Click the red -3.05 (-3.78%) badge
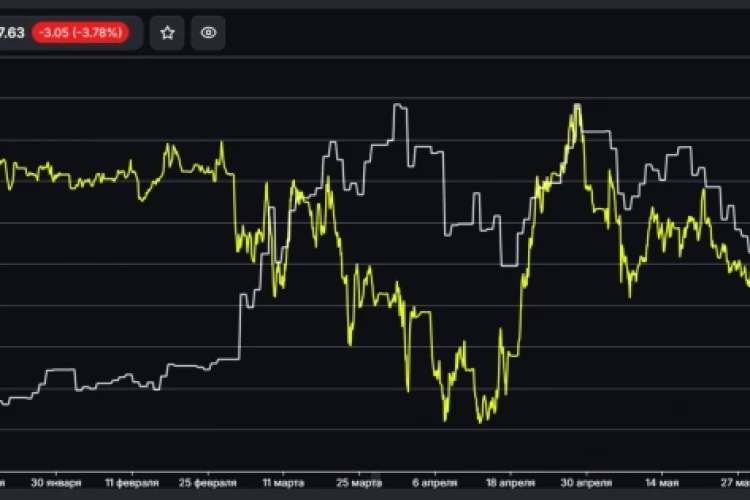 80,33
